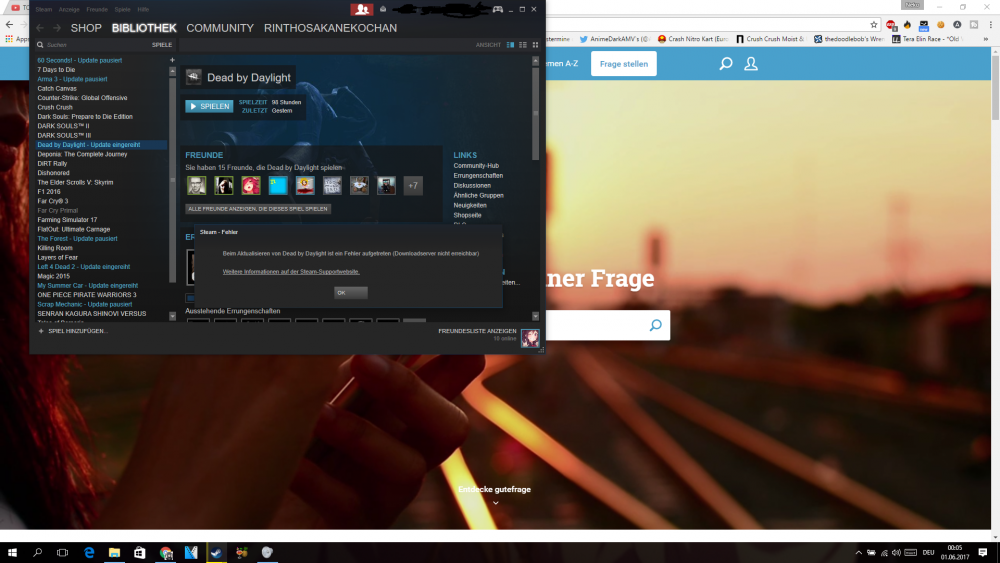Open the cookie extension icon in Chrome
1000x563 pixels.
tap(941, 25)
